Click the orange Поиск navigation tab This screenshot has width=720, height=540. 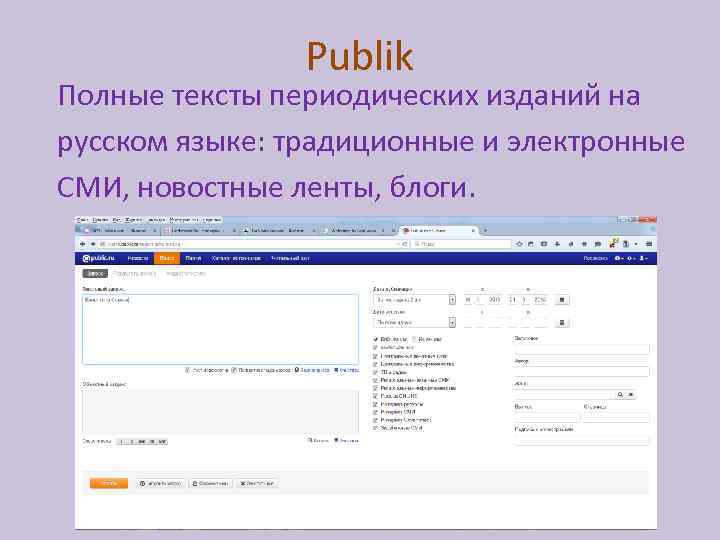click(167, 259)
